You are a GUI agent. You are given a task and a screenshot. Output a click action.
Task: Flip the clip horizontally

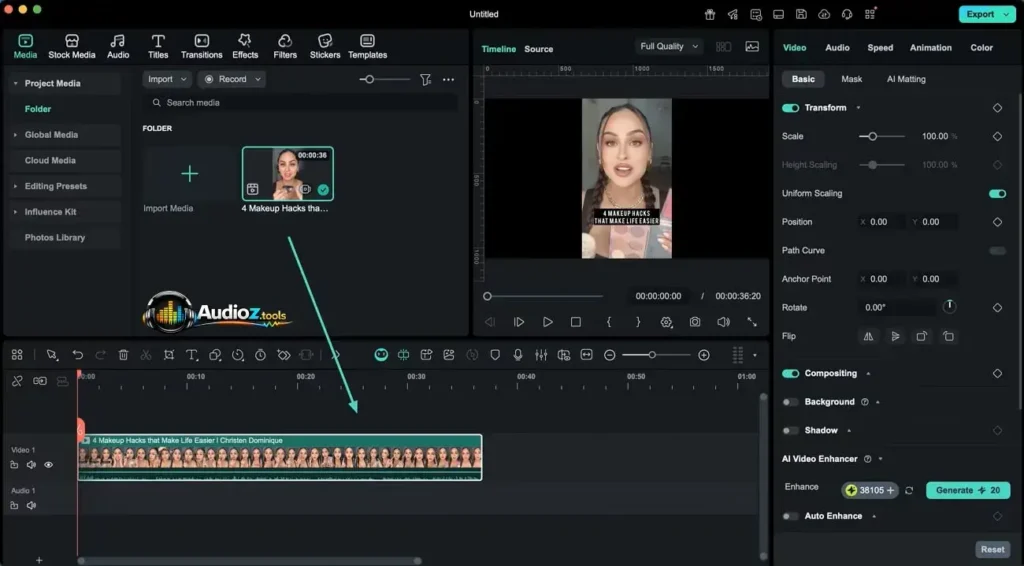click(868, 336)
